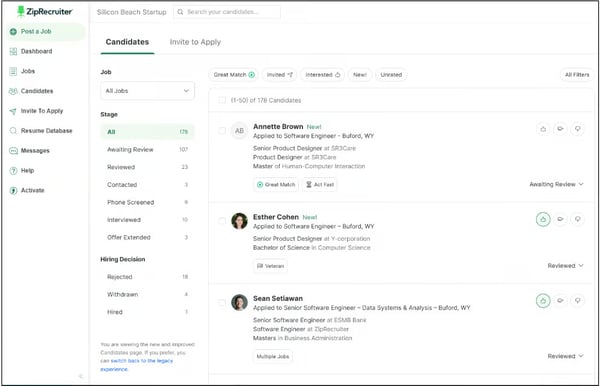Viewport: 600px width, 386px height.
Task: Give Annette Brown a thumbs up
Action: tap(543, 129)
